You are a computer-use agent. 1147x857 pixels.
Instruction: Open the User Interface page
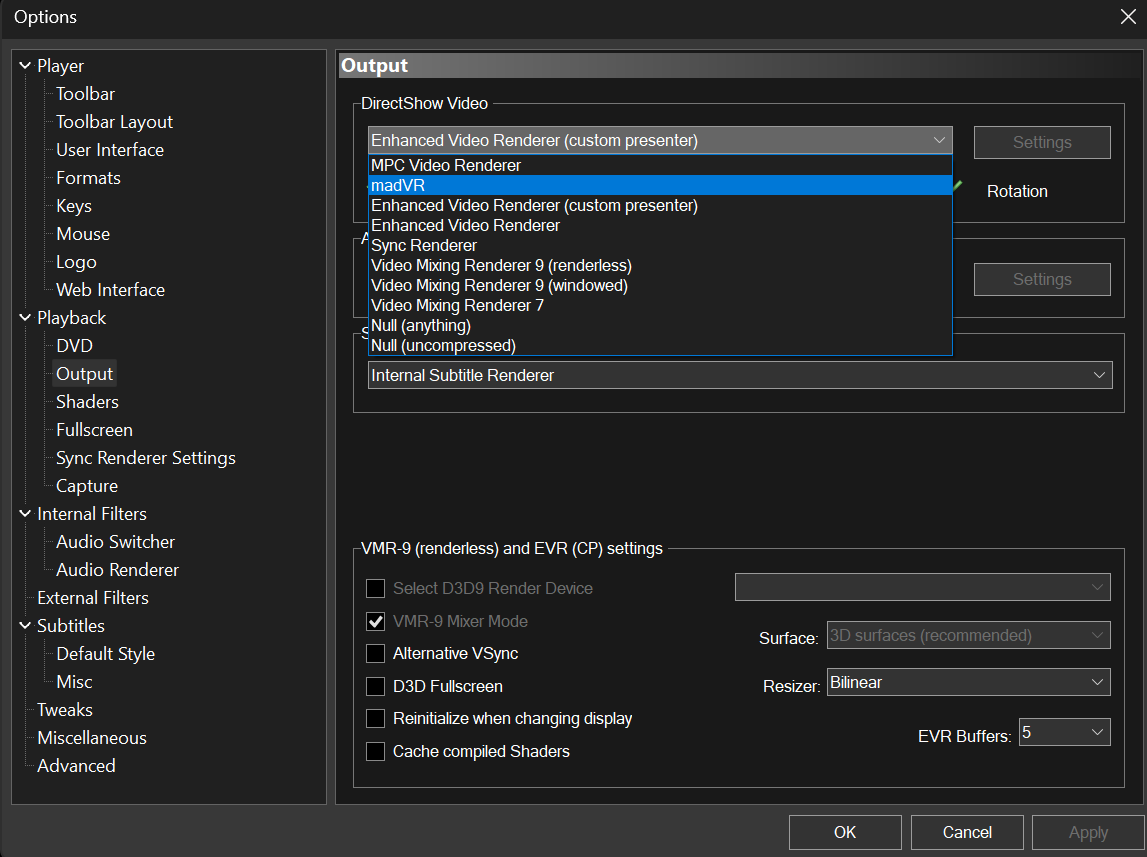110,150
